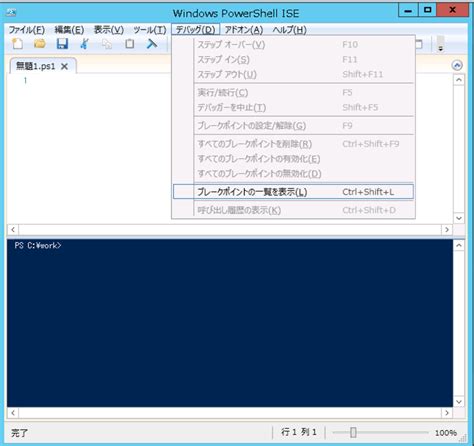Screen dimensions: 474x446
Task: Click the Clear console pane icon
Action: click(152, 44)
